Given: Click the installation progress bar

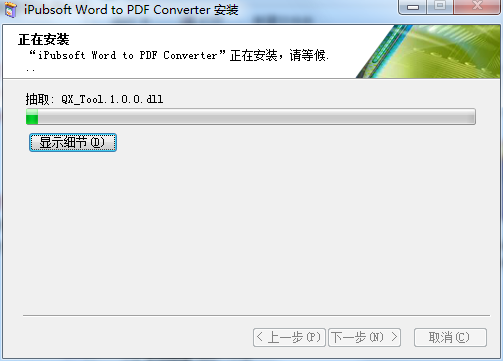Looking at the screenshot, I should click(251, 116).
